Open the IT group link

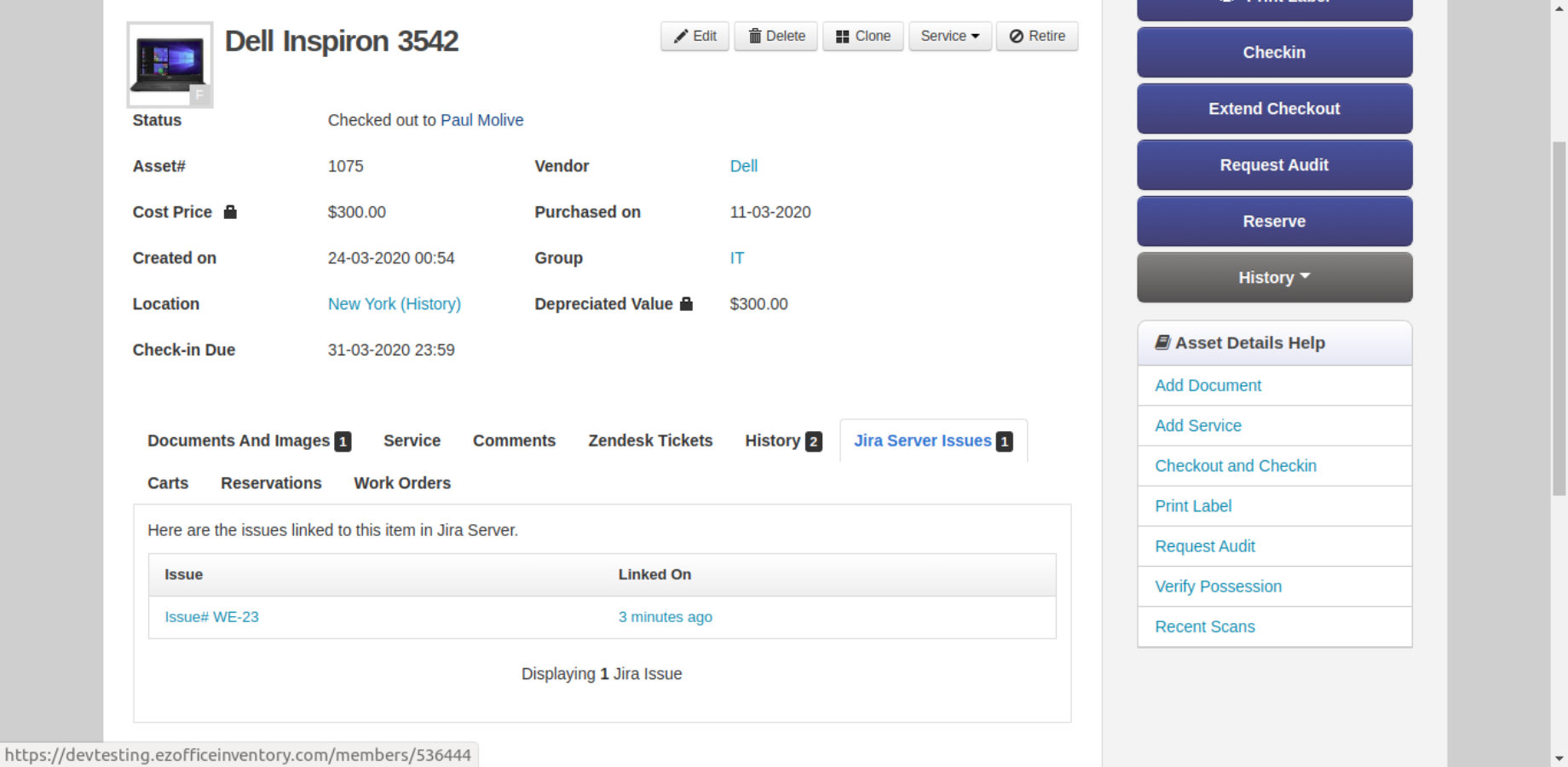click(736, 258)
